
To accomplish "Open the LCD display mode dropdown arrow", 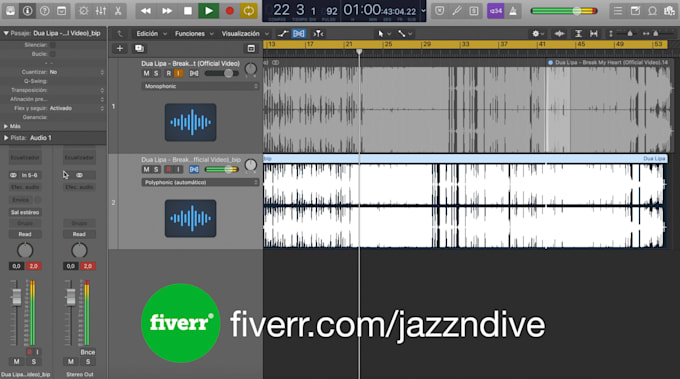I will coord(423,11).
